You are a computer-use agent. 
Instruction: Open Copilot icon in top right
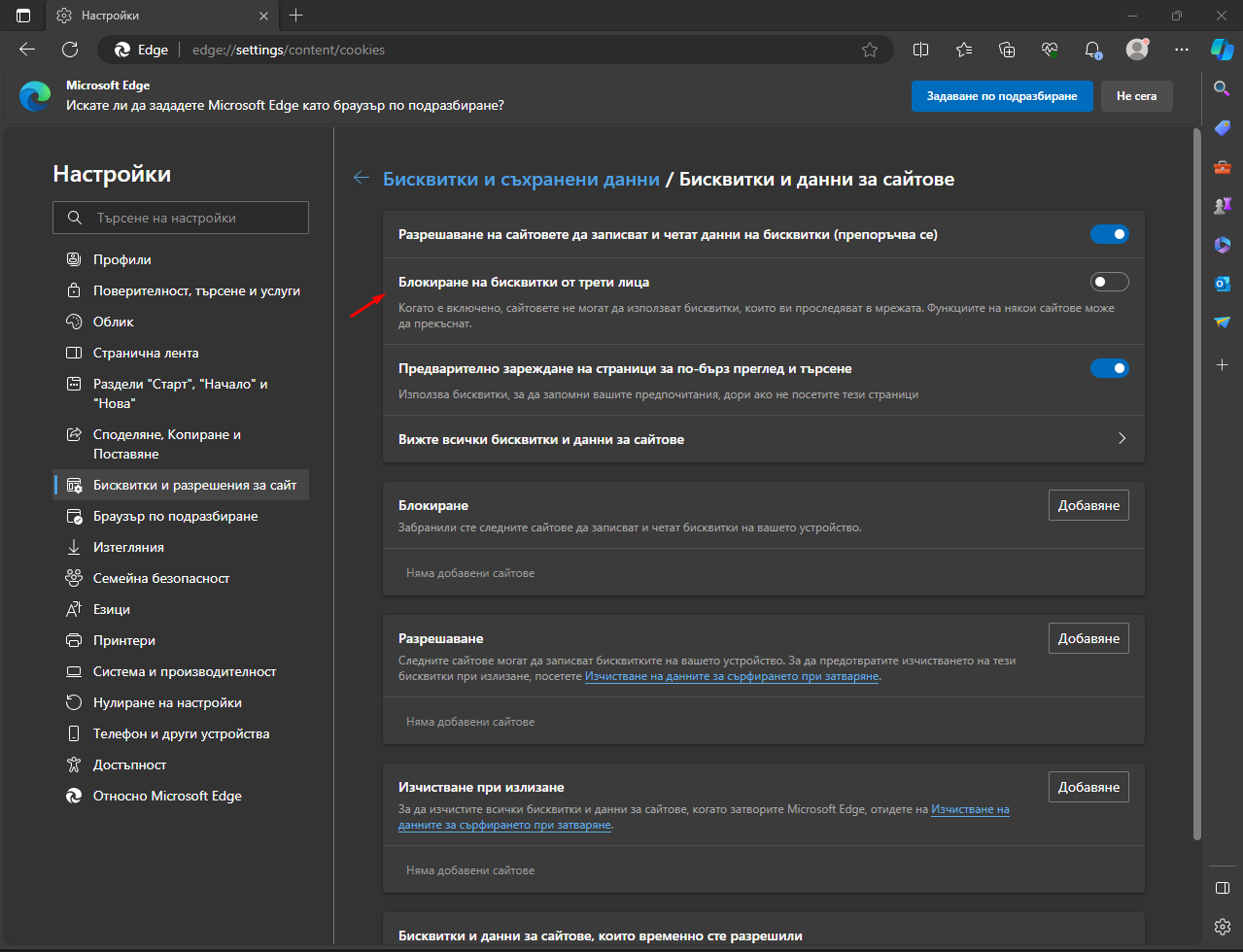[x=1222, y=49]
